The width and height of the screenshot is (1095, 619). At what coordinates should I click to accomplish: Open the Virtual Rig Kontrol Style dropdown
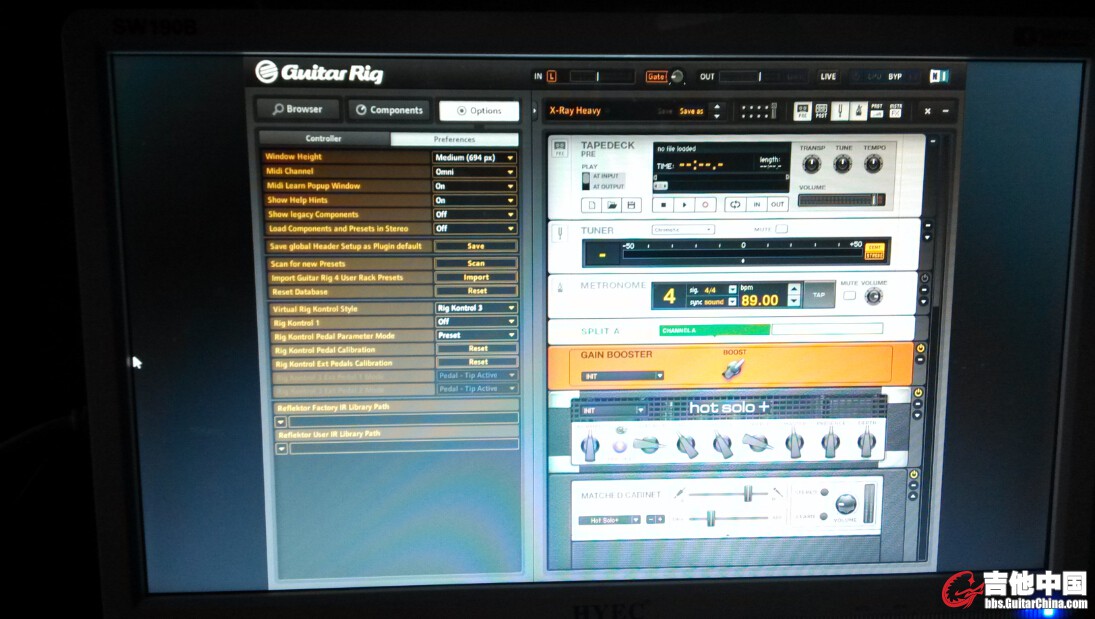[x=476, y=307]
